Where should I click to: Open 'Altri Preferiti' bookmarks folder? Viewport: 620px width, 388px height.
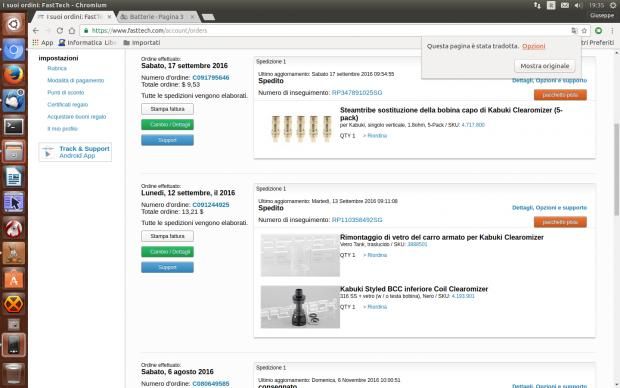pos(597,42)
